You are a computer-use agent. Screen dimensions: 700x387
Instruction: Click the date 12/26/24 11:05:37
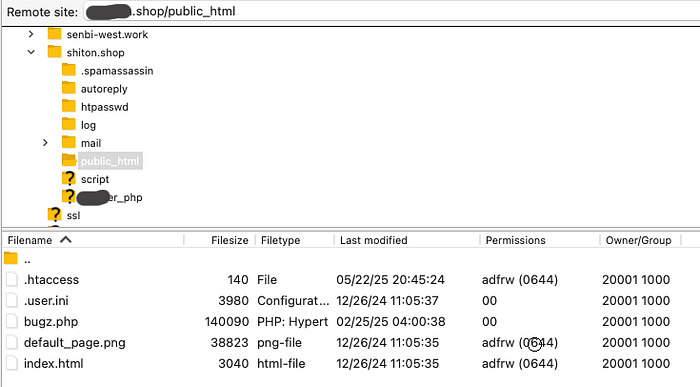pos(388,301)
